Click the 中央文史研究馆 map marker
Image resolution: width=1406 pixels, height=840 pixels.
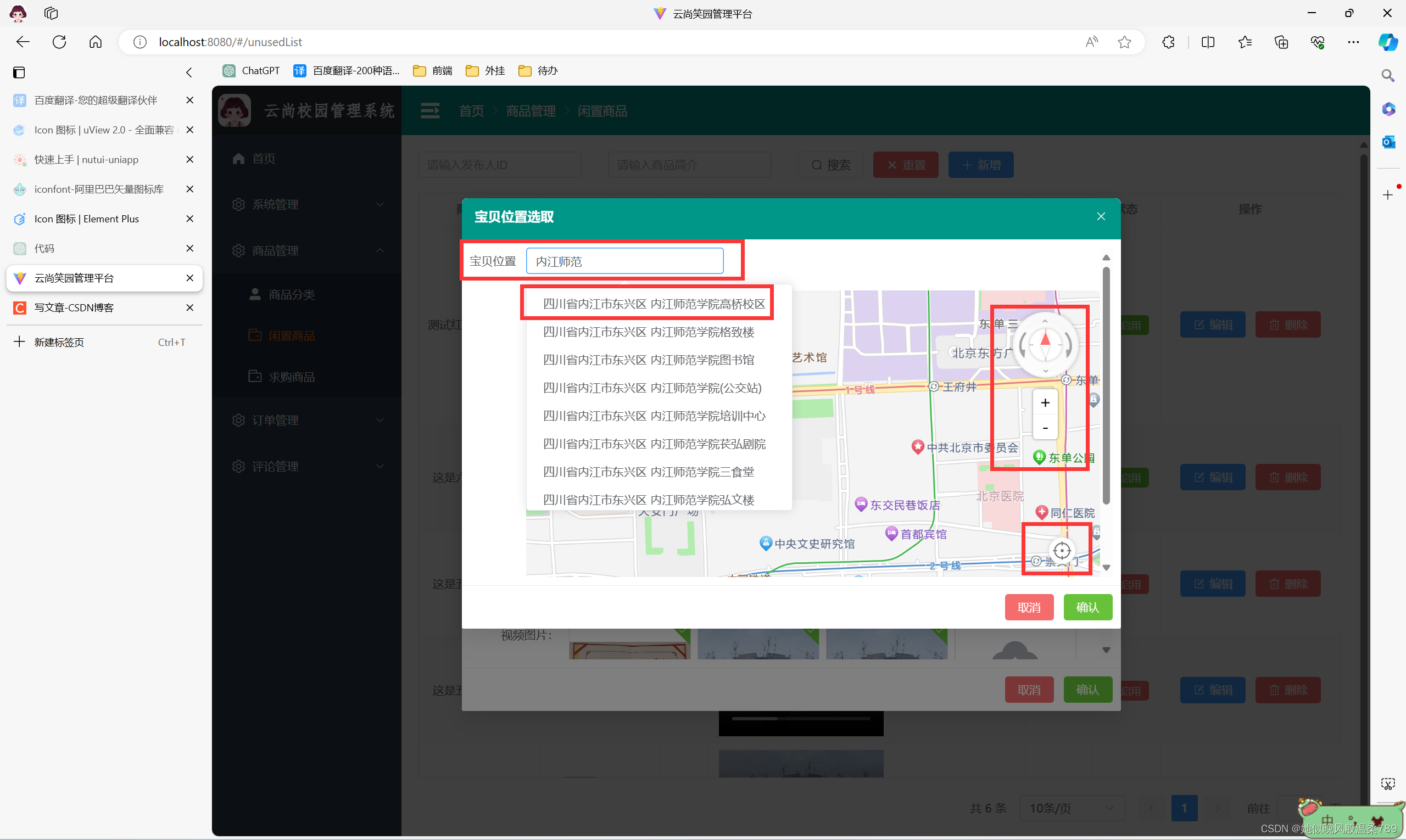tap(766, 543)
